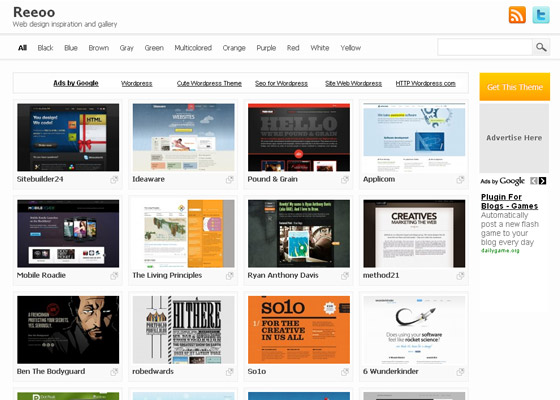Filter gallery by White
Screen dimensions: 560x400
point(320,48)
